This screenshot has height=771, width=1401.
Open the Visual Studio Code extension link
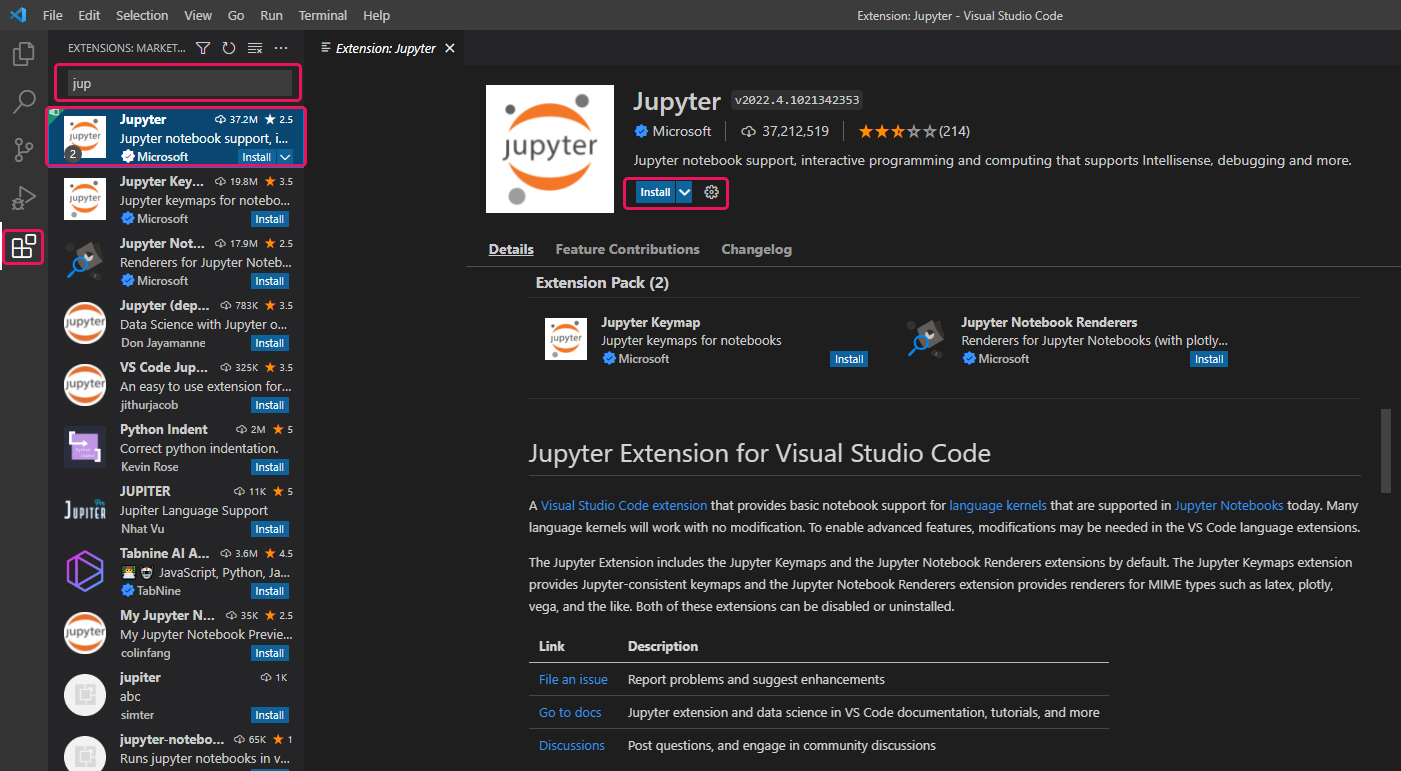coord(624,505)
